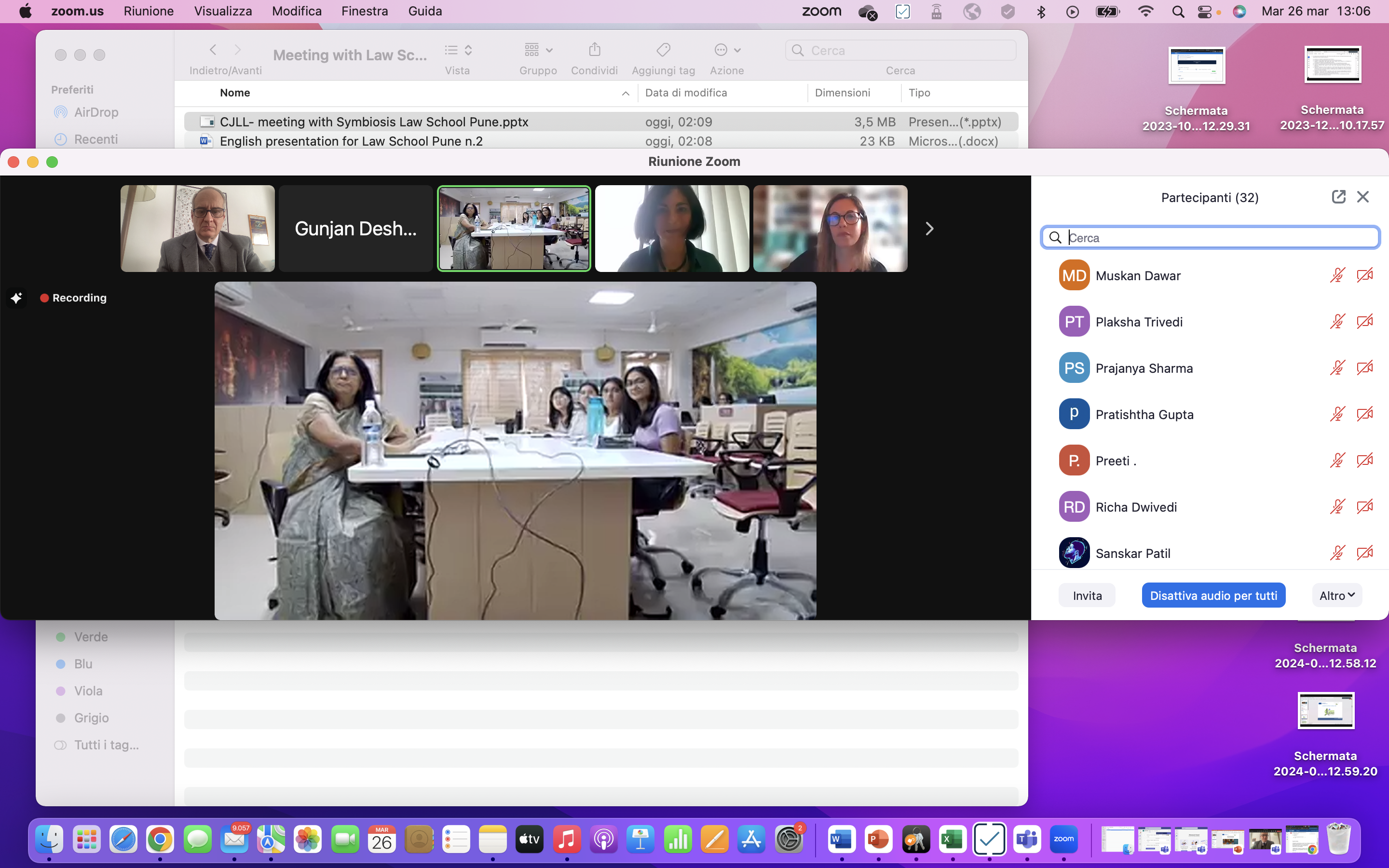Click the Zoom icon in the menu bar
1389x868 pixels.
(821, 12)
